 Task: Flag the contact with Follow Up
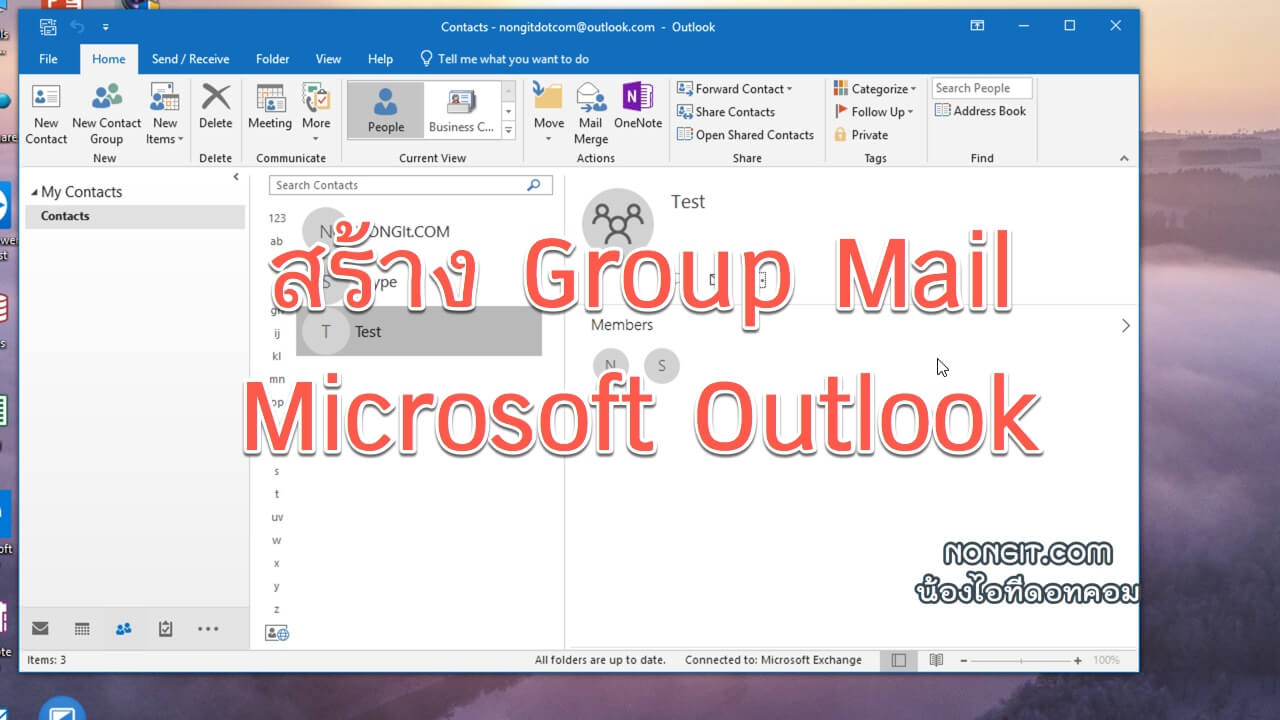[x=874, y=111]
